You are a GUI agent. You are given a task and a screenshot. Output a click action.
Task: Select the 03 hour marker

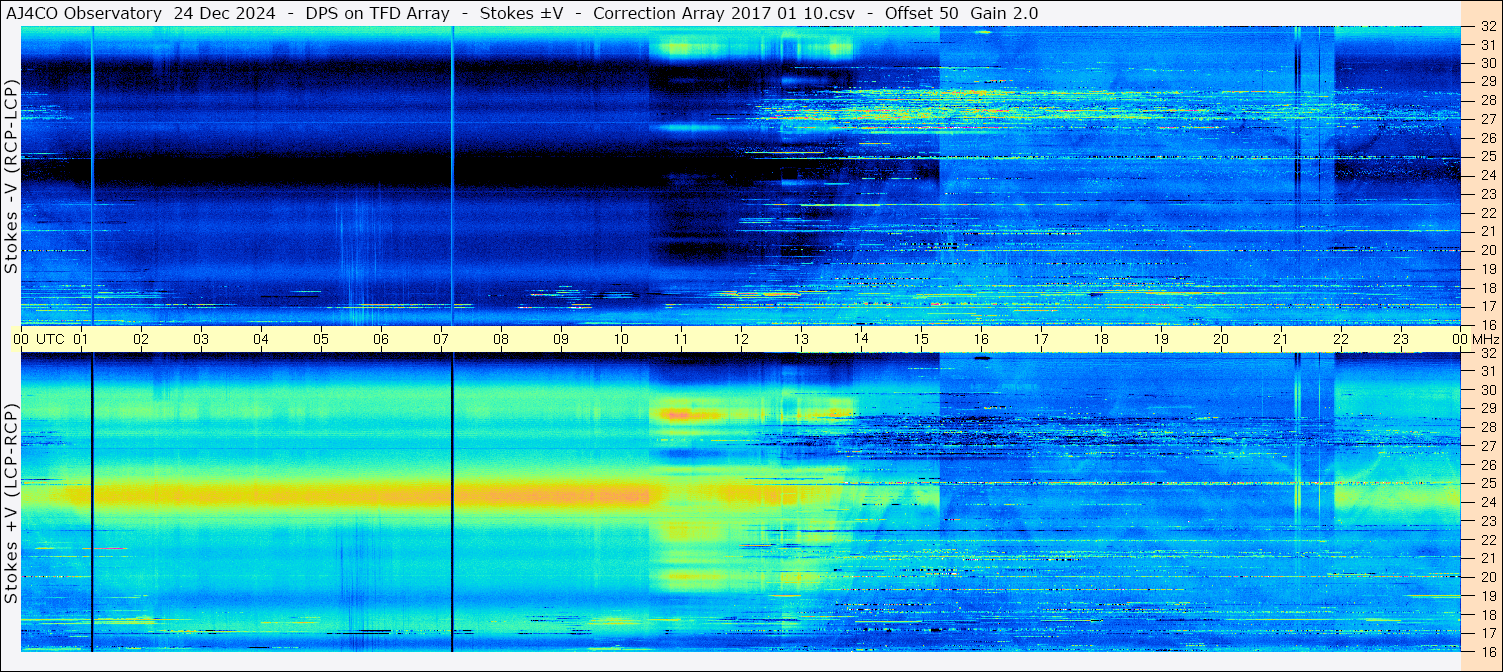coord(201,339)
